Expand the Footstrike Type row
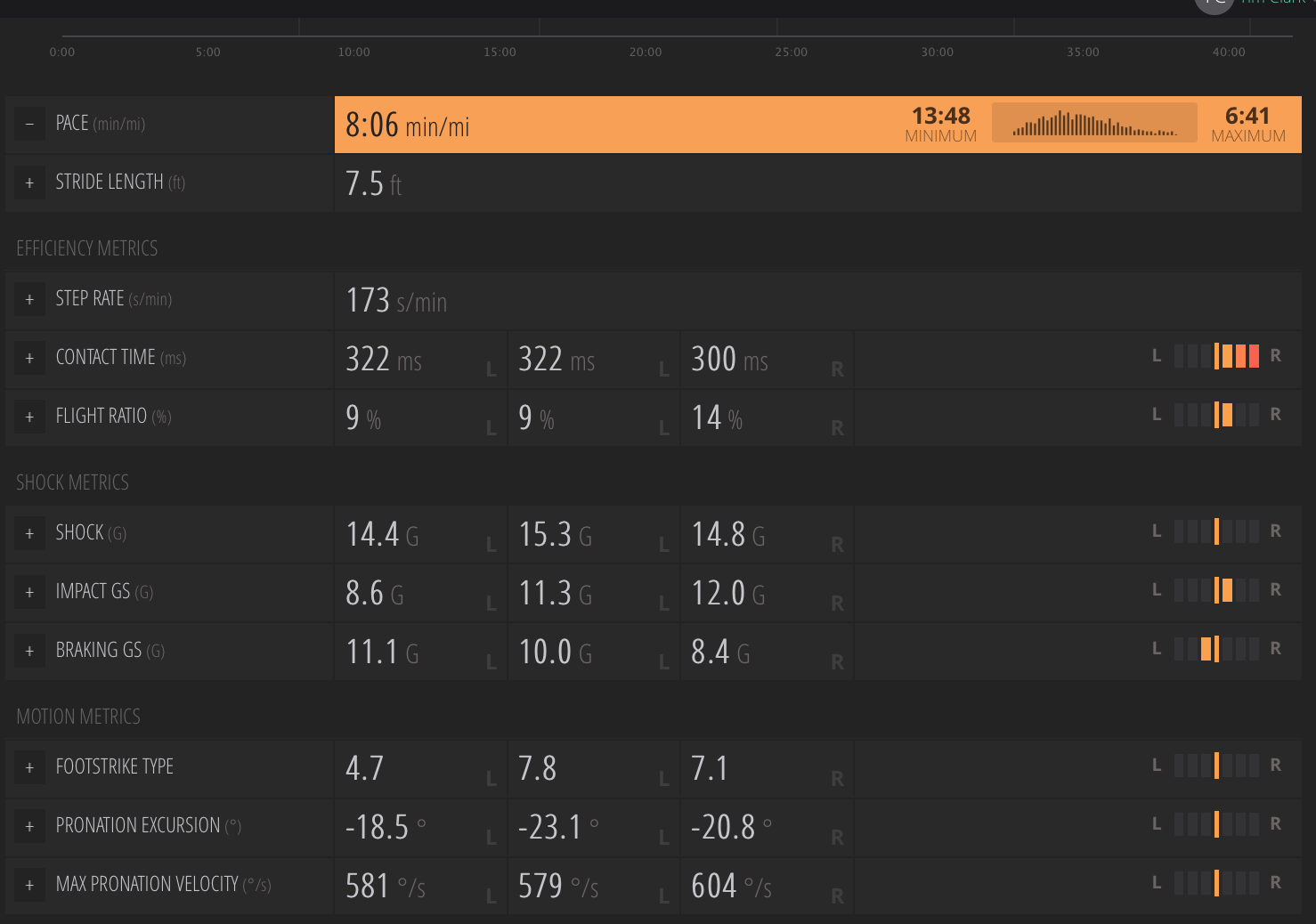The height and width of the screenshot is (924, 1316). 29,767
